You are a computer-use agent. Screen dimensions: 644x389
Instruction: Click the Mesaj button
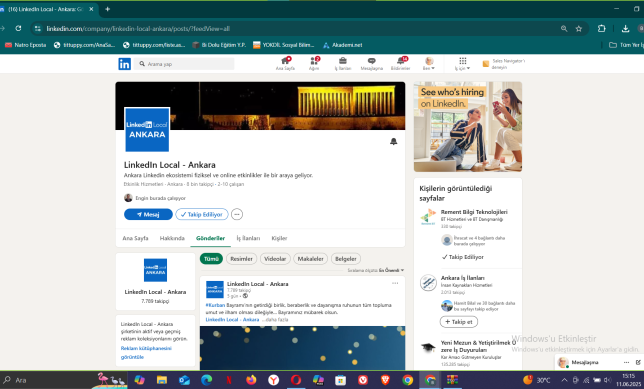click(148, 214)
